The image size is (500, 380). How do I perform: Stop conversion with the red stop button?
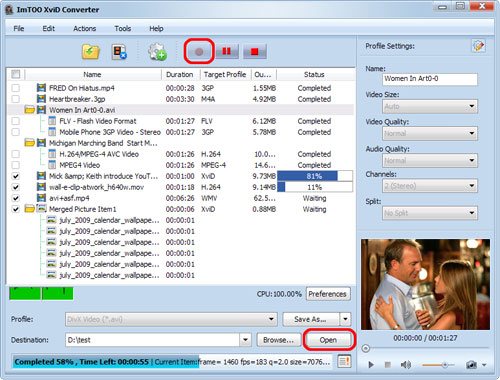click(x=255, y=52)
